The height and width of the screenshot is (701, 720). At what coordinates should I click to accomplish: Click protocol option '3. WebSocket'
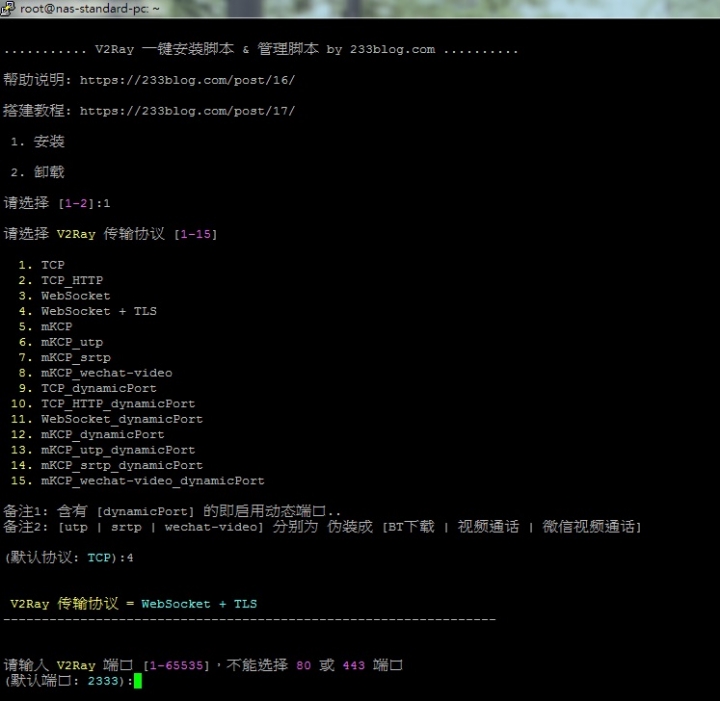click(64, 296)
